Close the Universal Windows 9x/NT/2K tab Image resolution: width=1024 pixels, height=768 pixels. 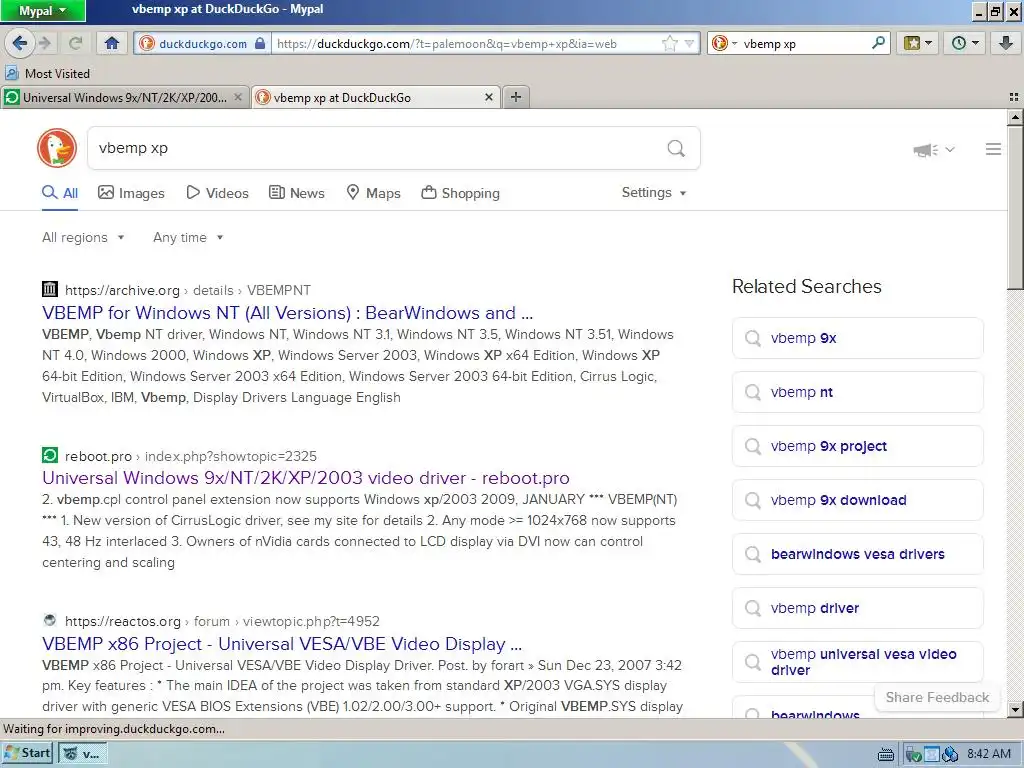[238, 97]
